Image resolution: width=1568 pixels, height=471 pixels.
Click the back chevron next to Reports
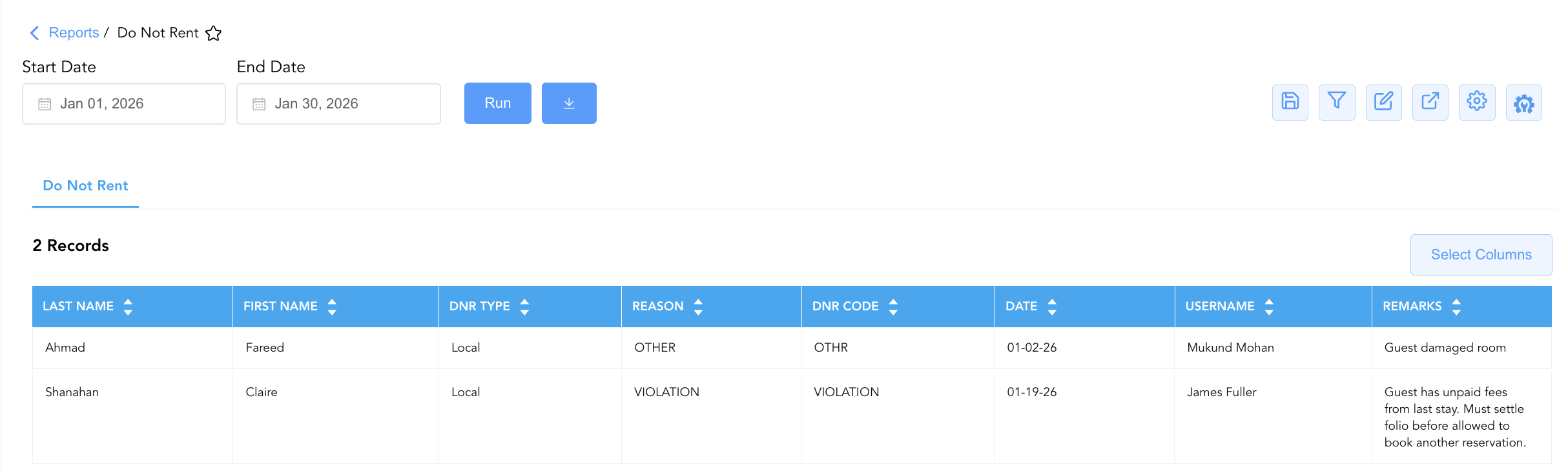point(35,33)
